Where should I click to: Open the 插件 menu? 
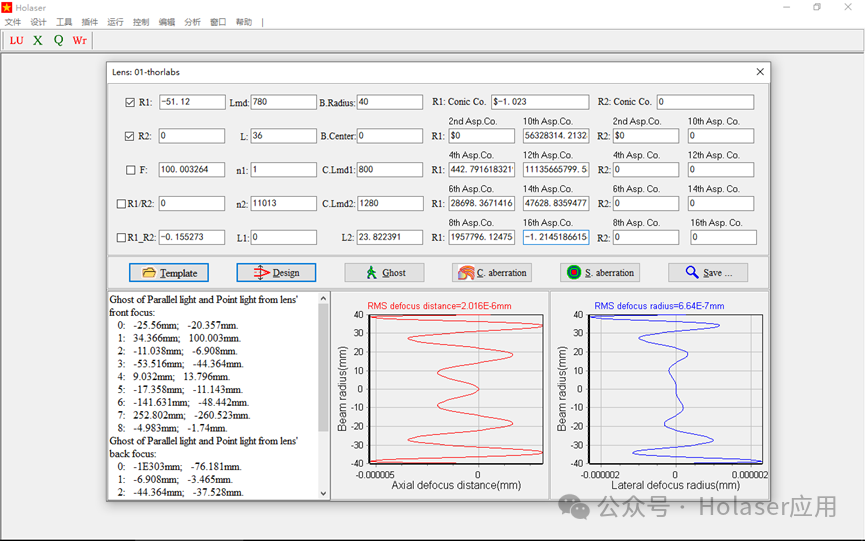coord(90,22)
